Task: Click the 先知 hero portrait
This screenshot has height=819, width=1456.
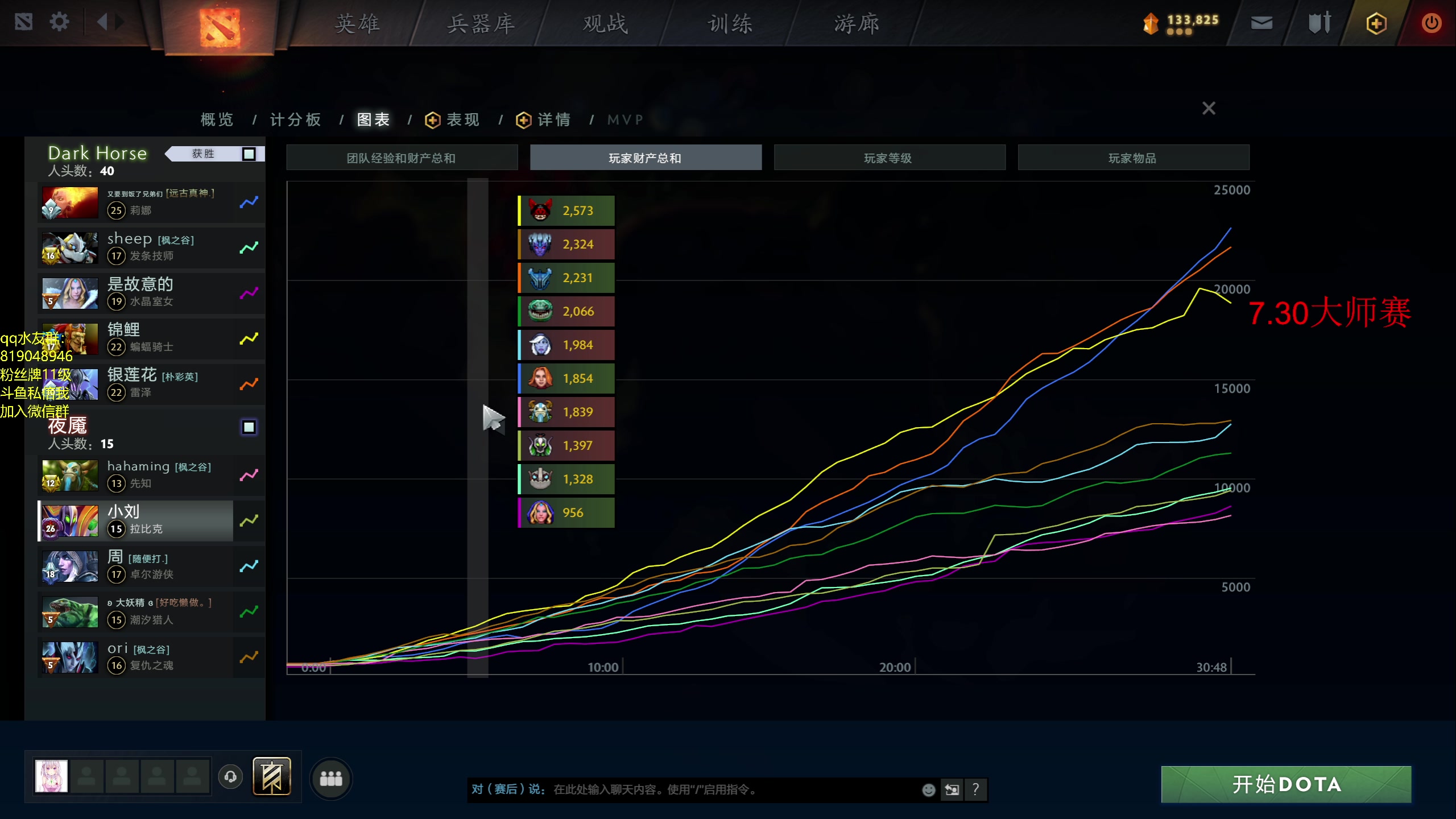Action: tap(70, 475)
